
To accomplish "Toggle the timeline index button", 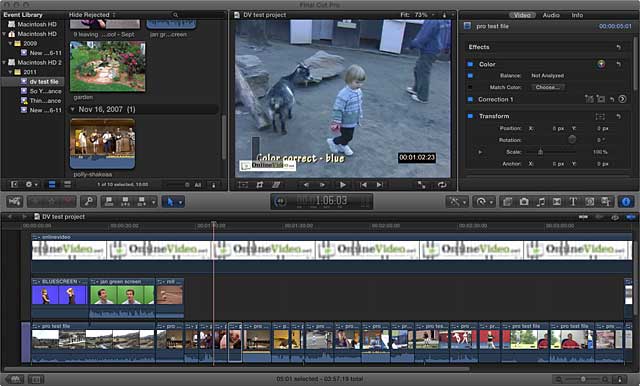I will (x=36, y=379).
